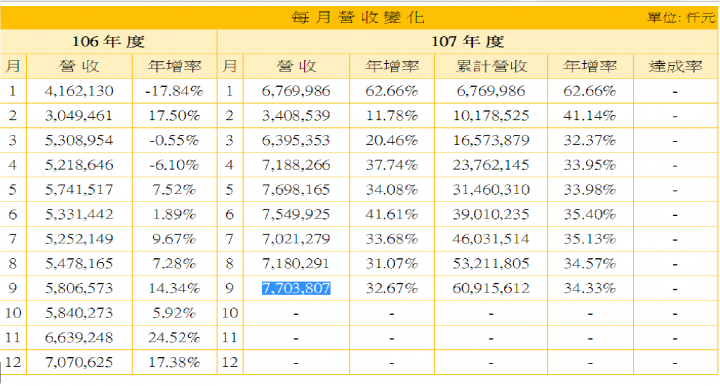Select growth rate 9.67%
Image resolution: width=720 pixels, height=386 pixels.
point(174,239)
